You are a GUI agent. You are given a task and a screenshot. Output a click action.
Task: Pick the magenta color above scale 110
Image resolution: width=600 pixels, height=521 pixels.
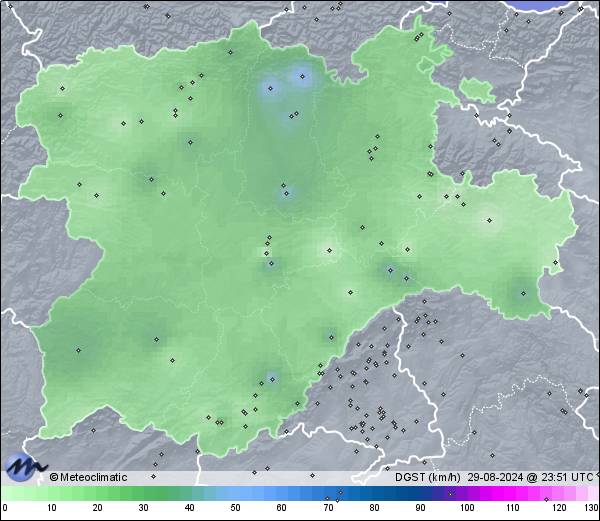[513, 493]
